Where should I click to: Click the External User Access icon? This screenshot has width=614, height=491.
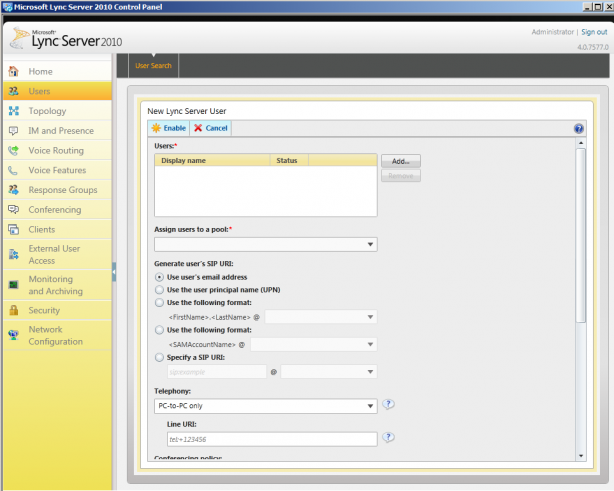pyautogui.click(x=14, y=255)
